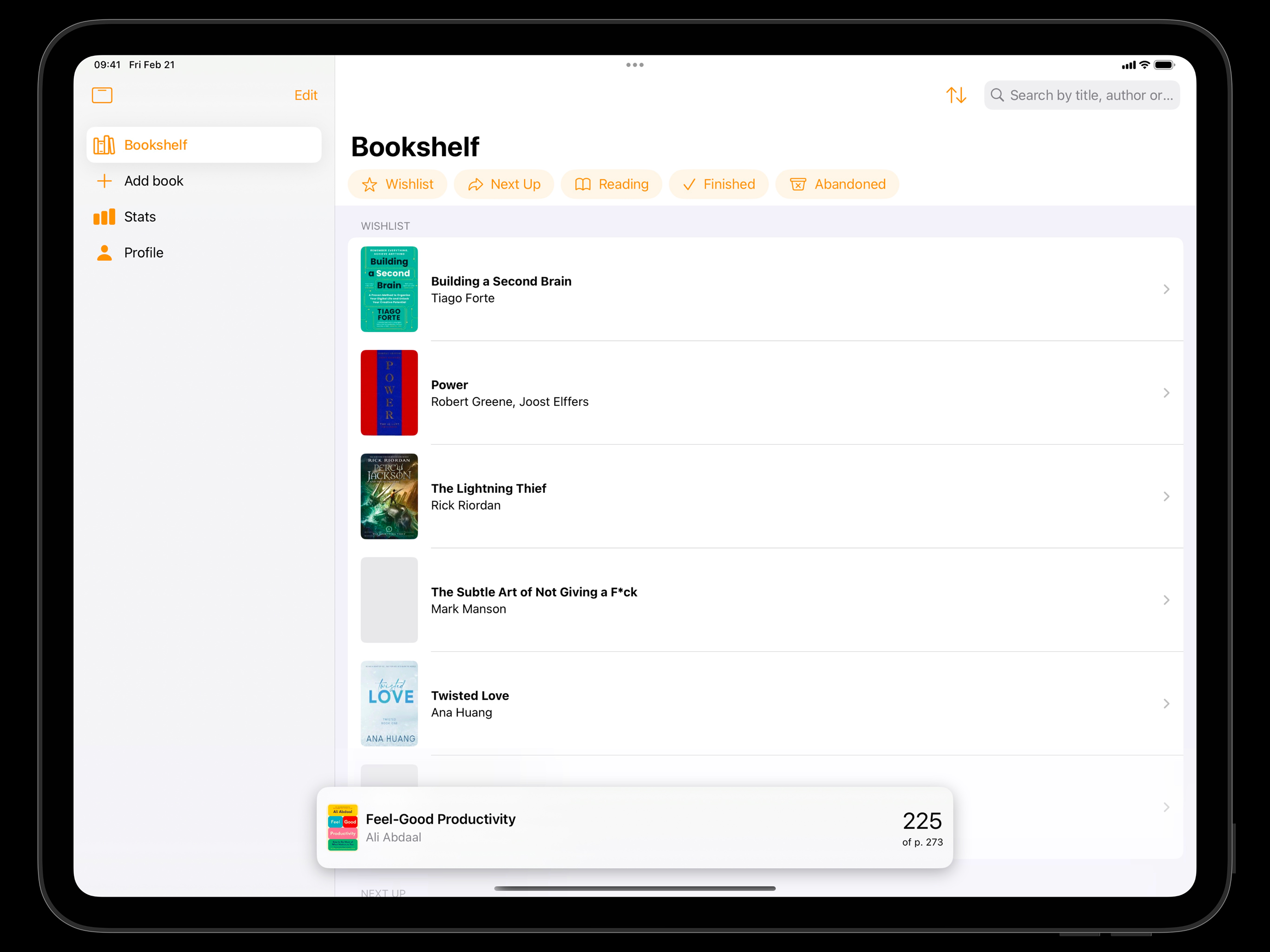Filter by Abandoned chip
The width and height of the screenshot is (1270, 952).
(x=837, y=184)
